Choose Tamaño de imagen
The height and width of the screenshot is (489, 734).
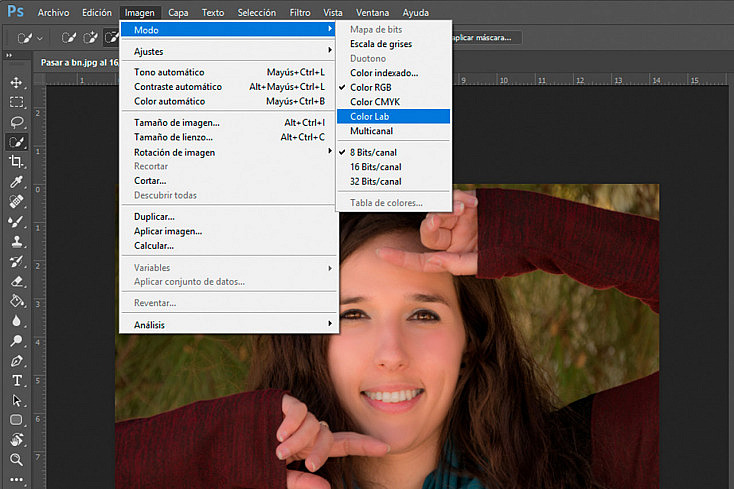click(x=228, y=123)
